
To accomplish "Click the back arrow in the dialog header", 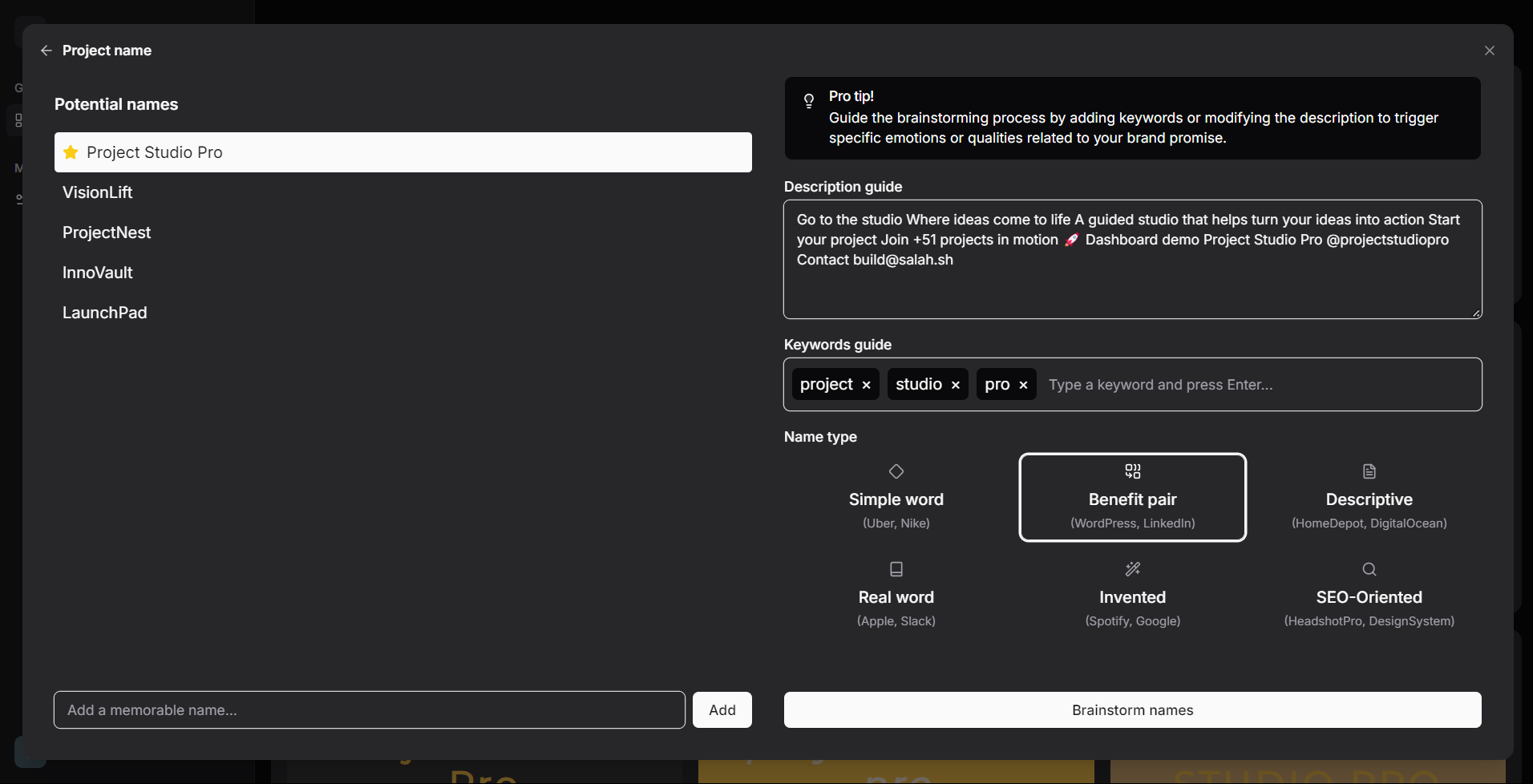I will [46, 50].
